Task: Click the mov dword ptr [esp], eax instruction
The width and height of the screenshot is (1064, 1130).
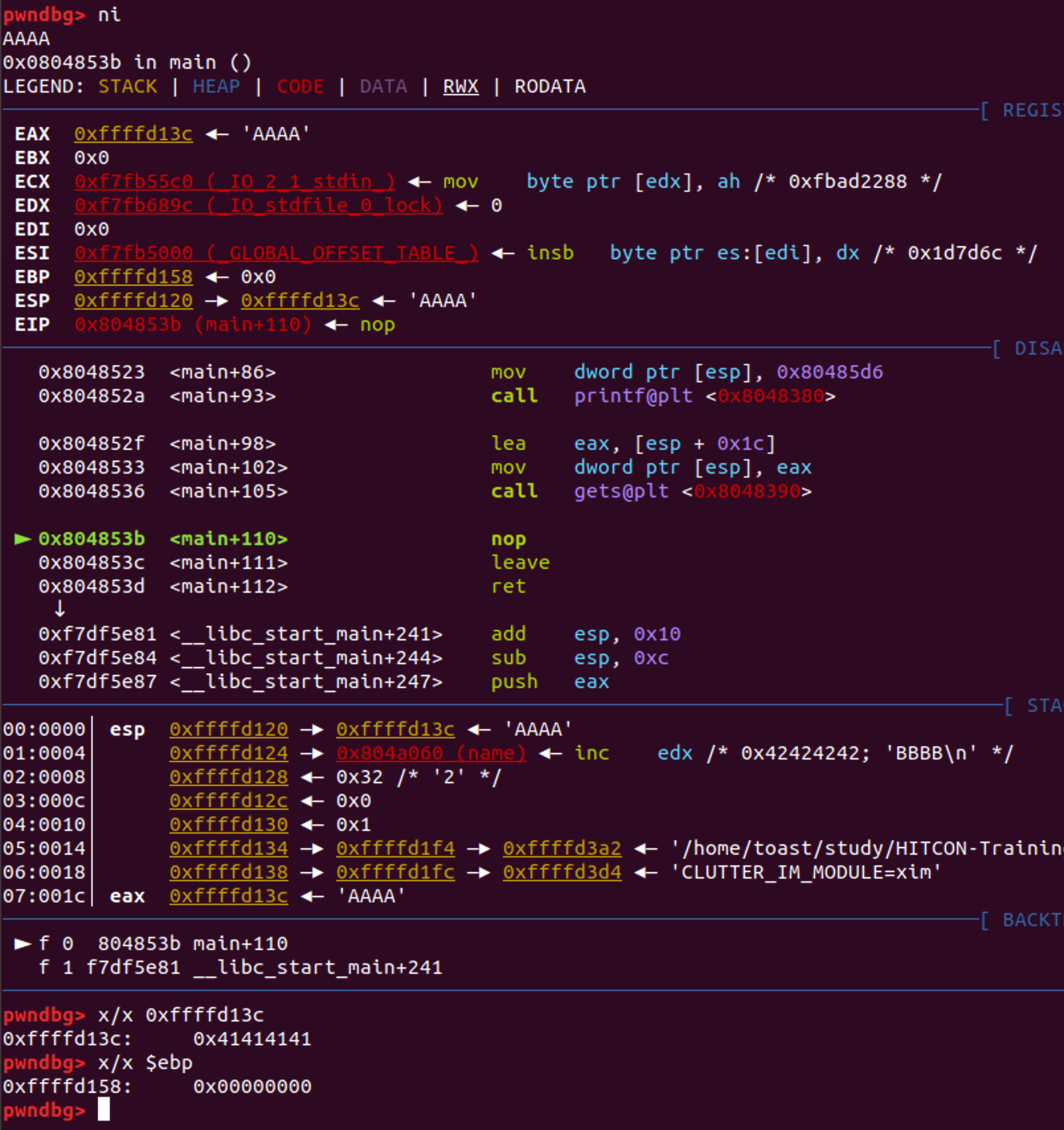Action: 651,467
